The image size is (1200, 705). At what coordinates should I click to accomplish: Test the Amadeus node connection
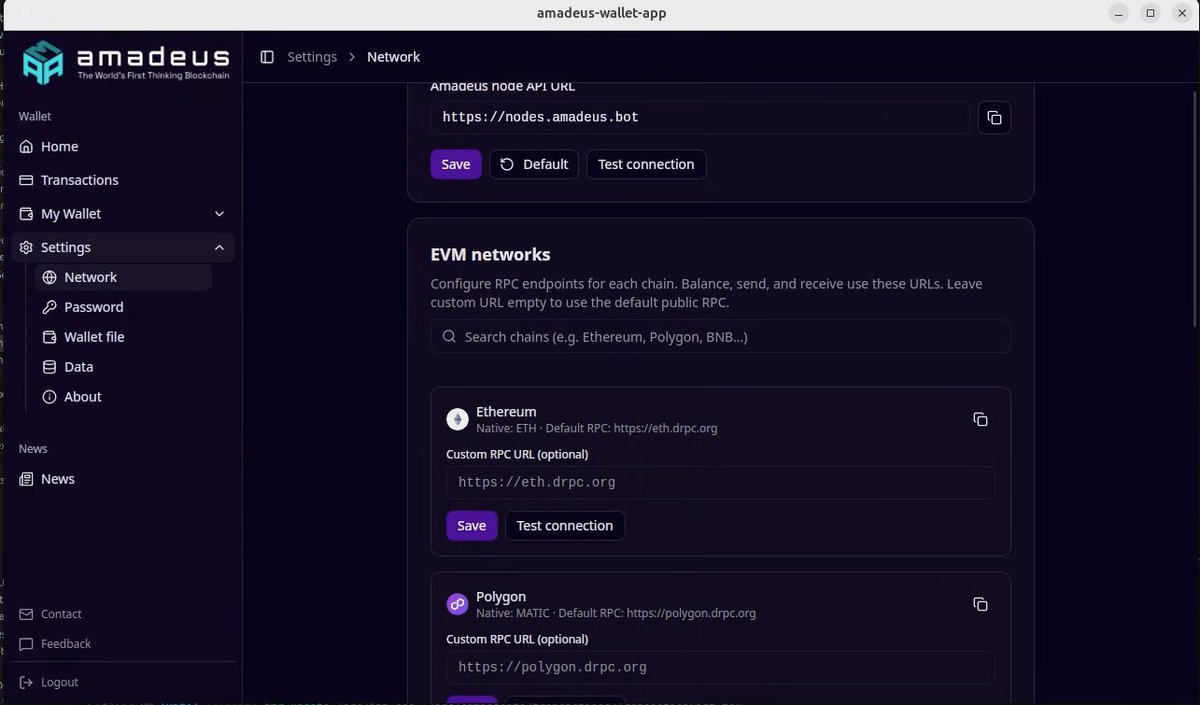coord(646,164)
